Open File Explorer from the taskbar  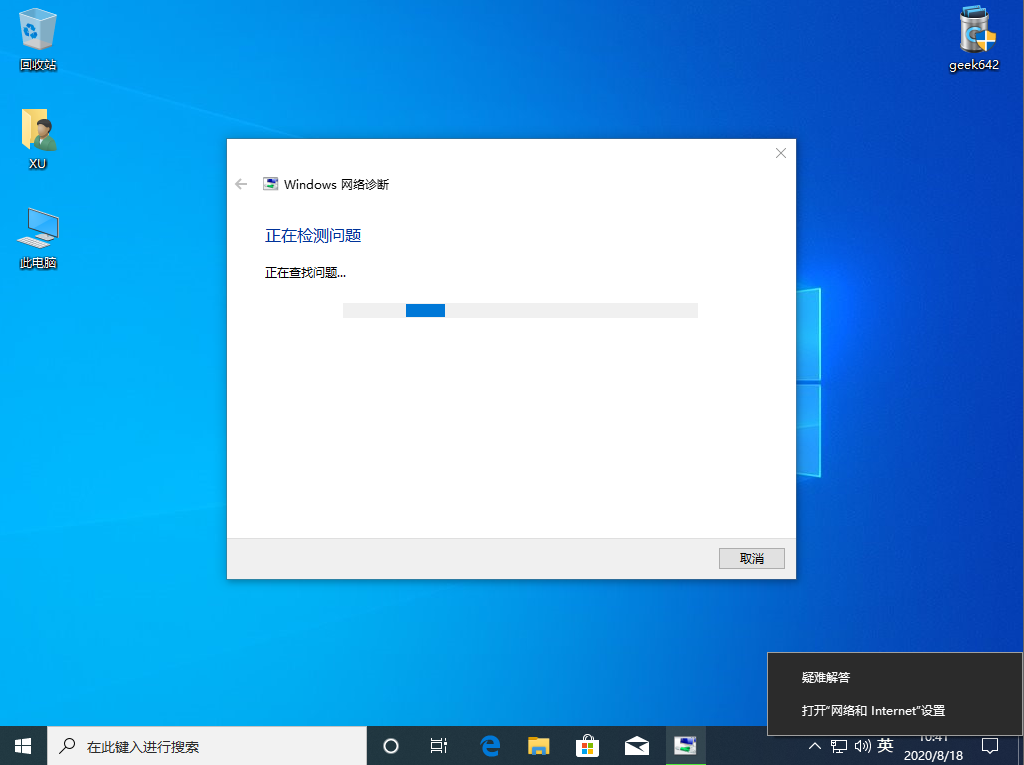[x=538, y=745]
